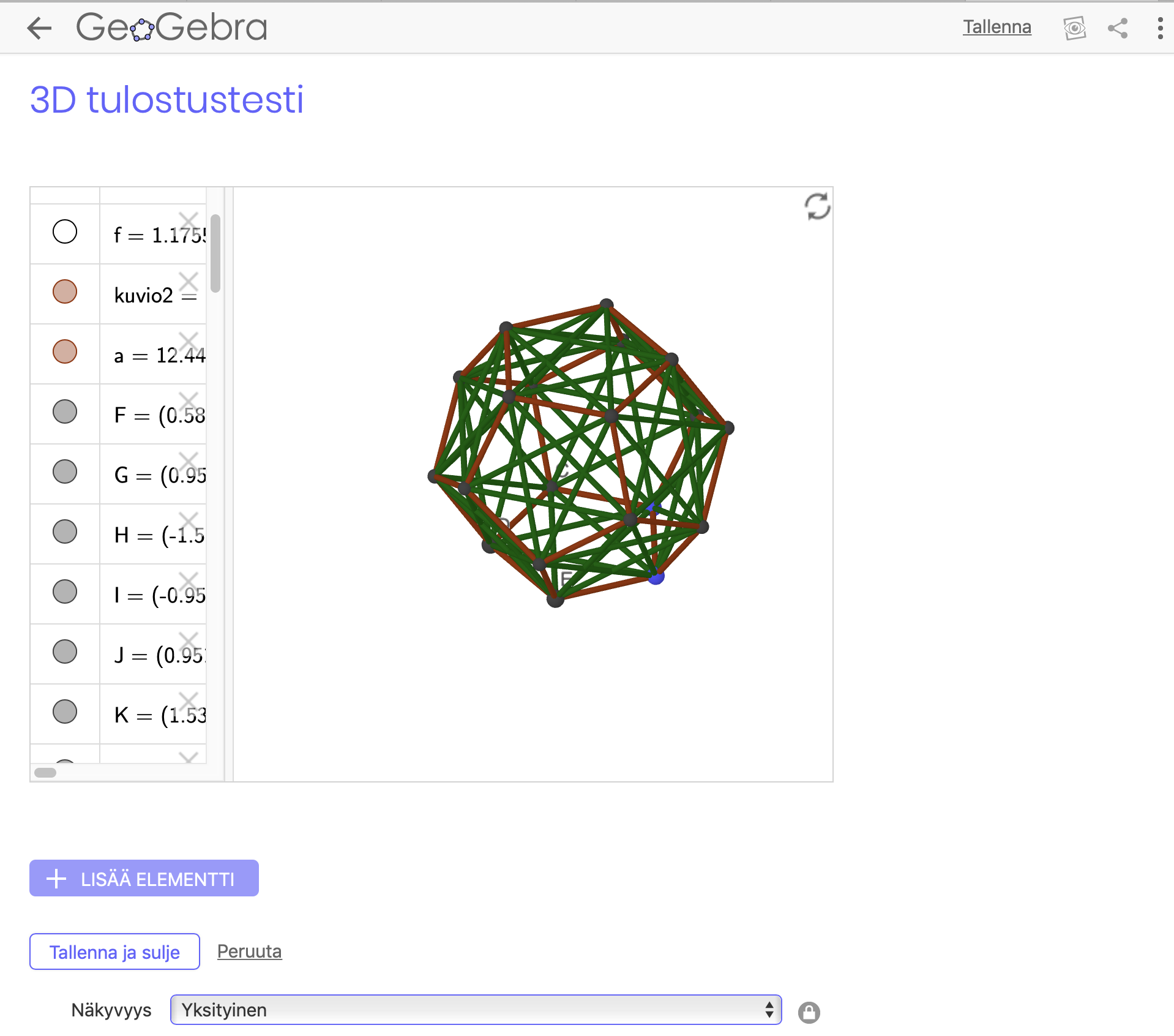Click the padlock icon beside visibility
The image size is (1174, 1036).
(809, 1012)
